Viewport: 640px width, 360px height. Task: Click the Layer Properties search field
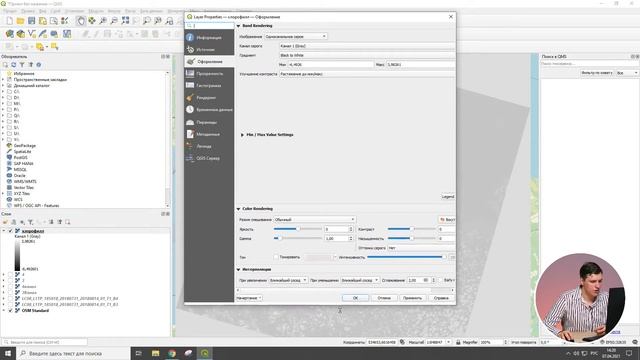coord(210,26)
